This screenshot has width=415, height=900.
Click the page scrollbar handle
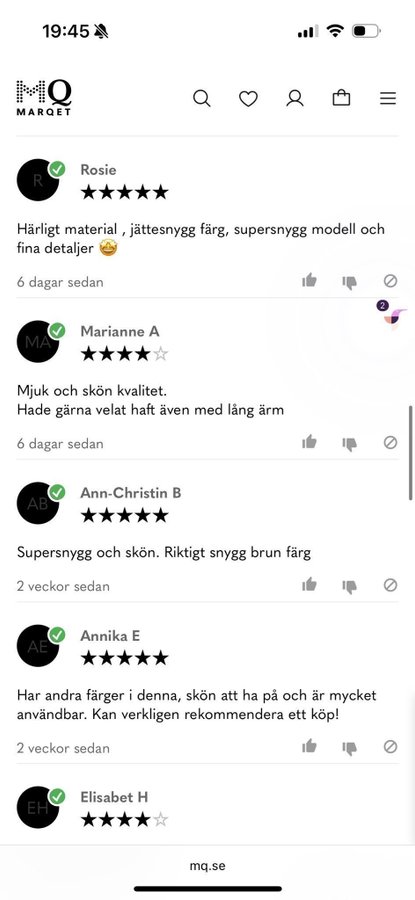(411, 453)
